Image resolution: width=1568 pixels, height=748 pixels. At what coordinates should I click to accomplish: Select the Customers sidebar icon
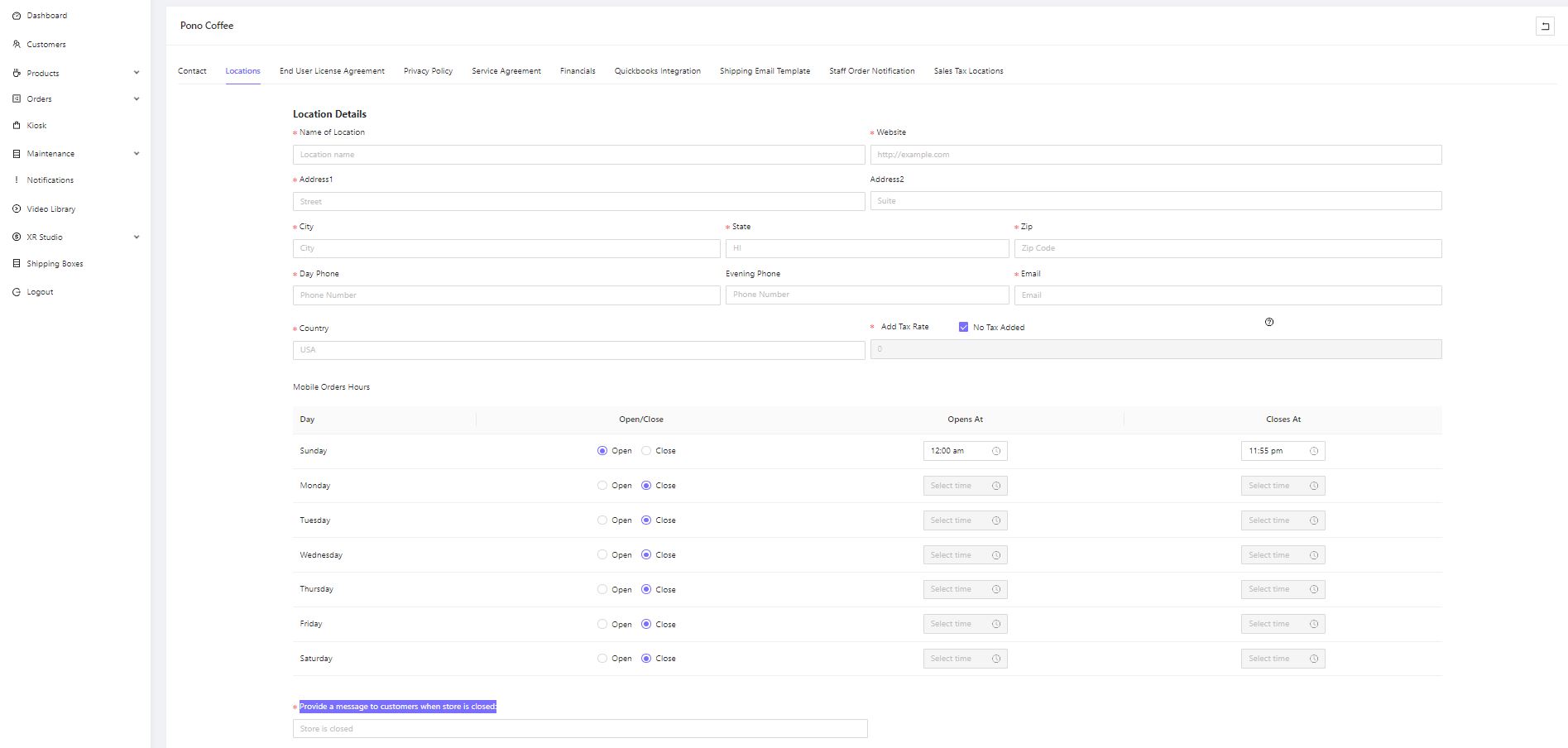(17, 44)
